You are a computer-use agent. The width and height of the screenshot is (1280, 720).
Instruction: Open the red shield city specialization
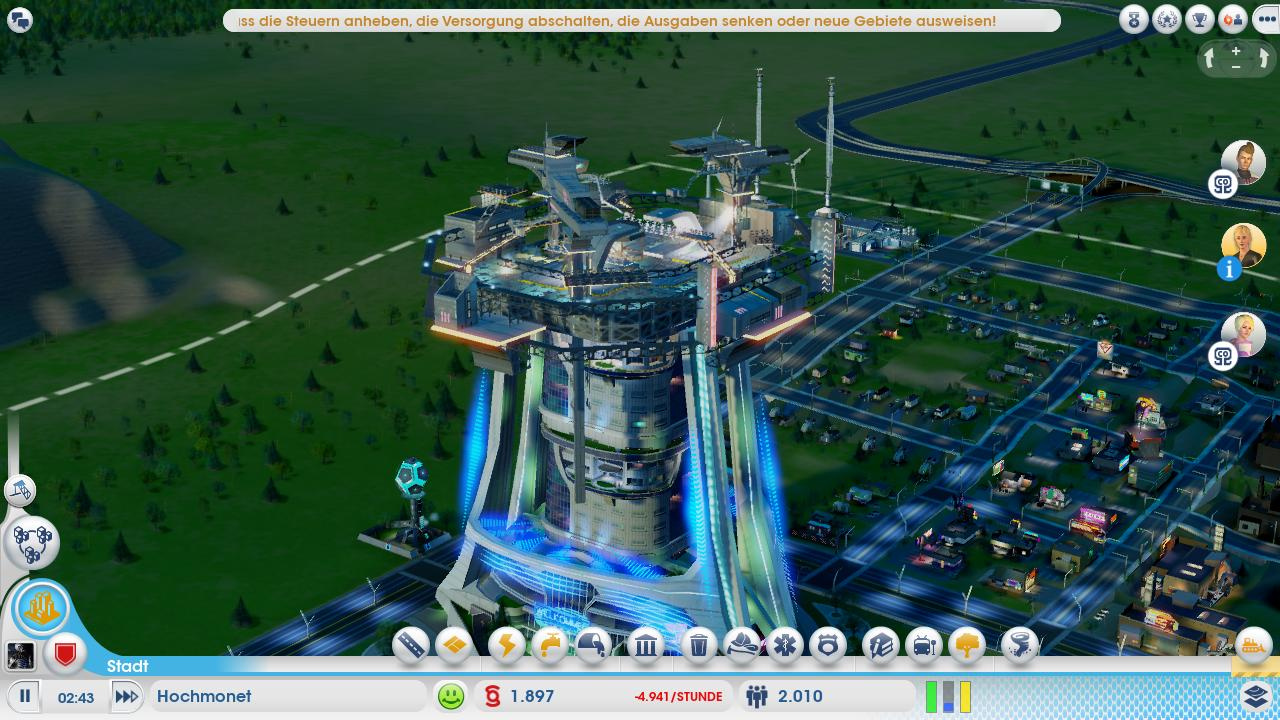65,655
